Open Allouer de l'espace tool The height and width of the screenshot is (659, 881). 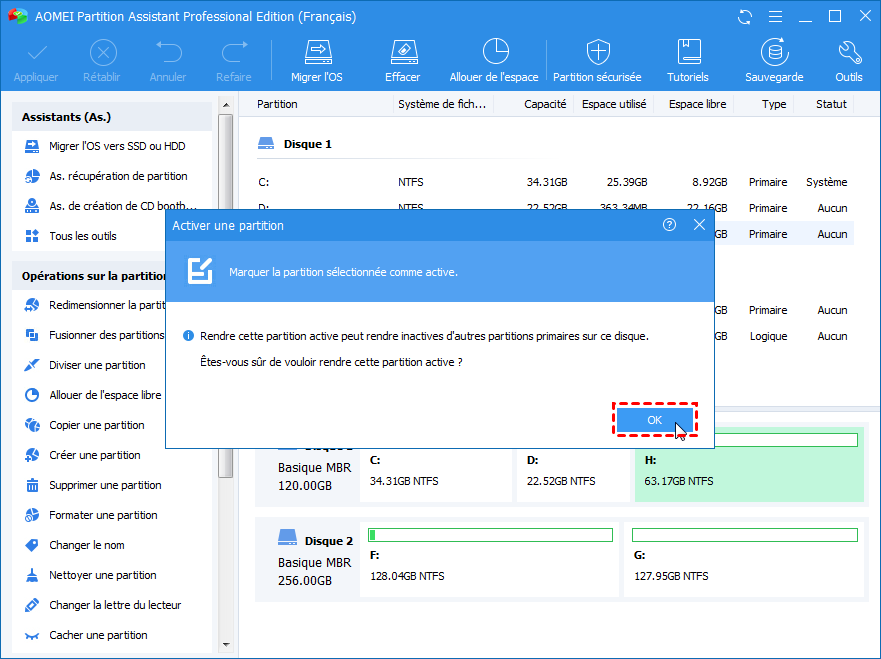[494, 61]
